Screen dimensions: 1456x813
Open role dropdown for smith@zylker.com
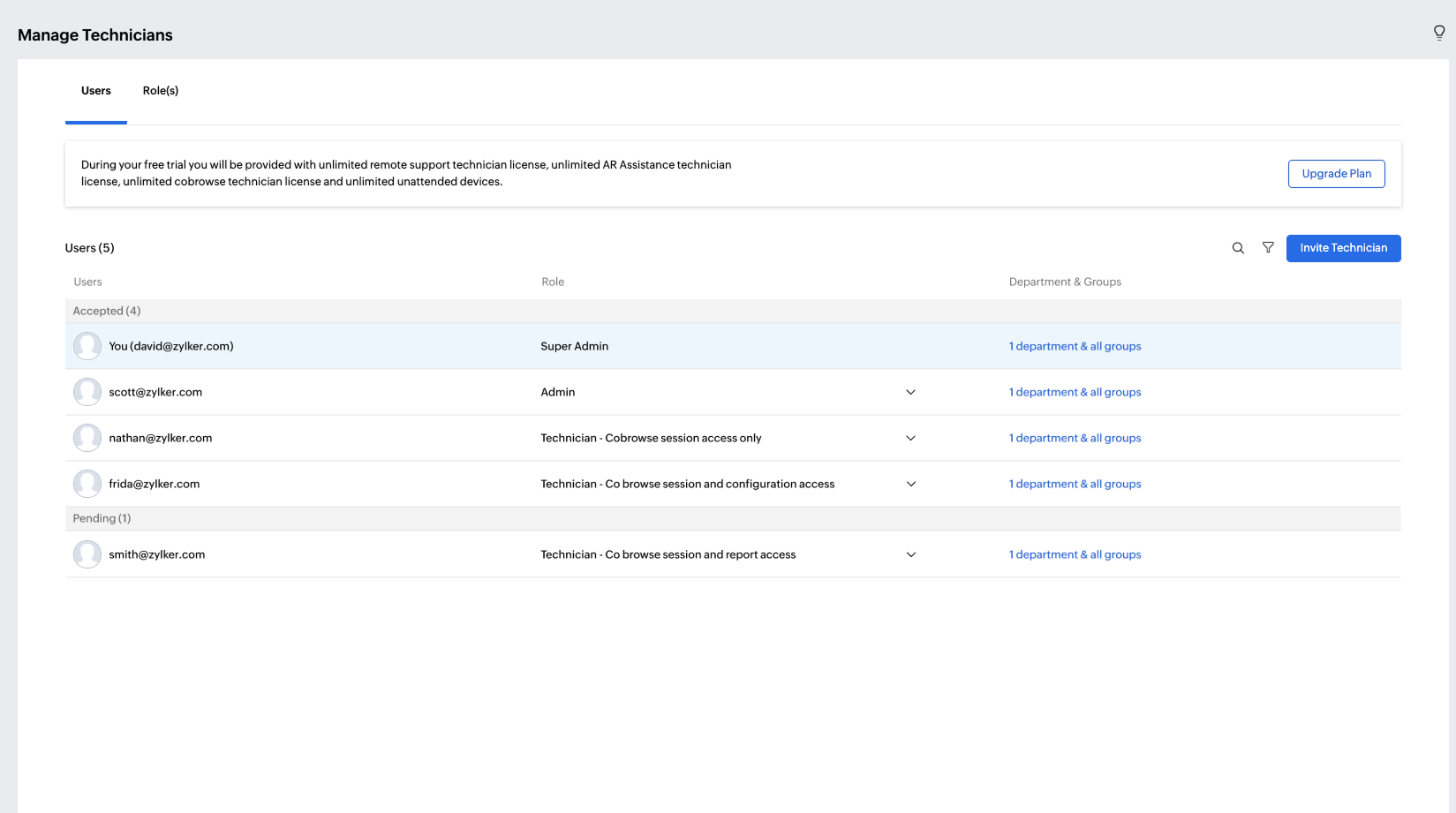(x=910, y=554)
